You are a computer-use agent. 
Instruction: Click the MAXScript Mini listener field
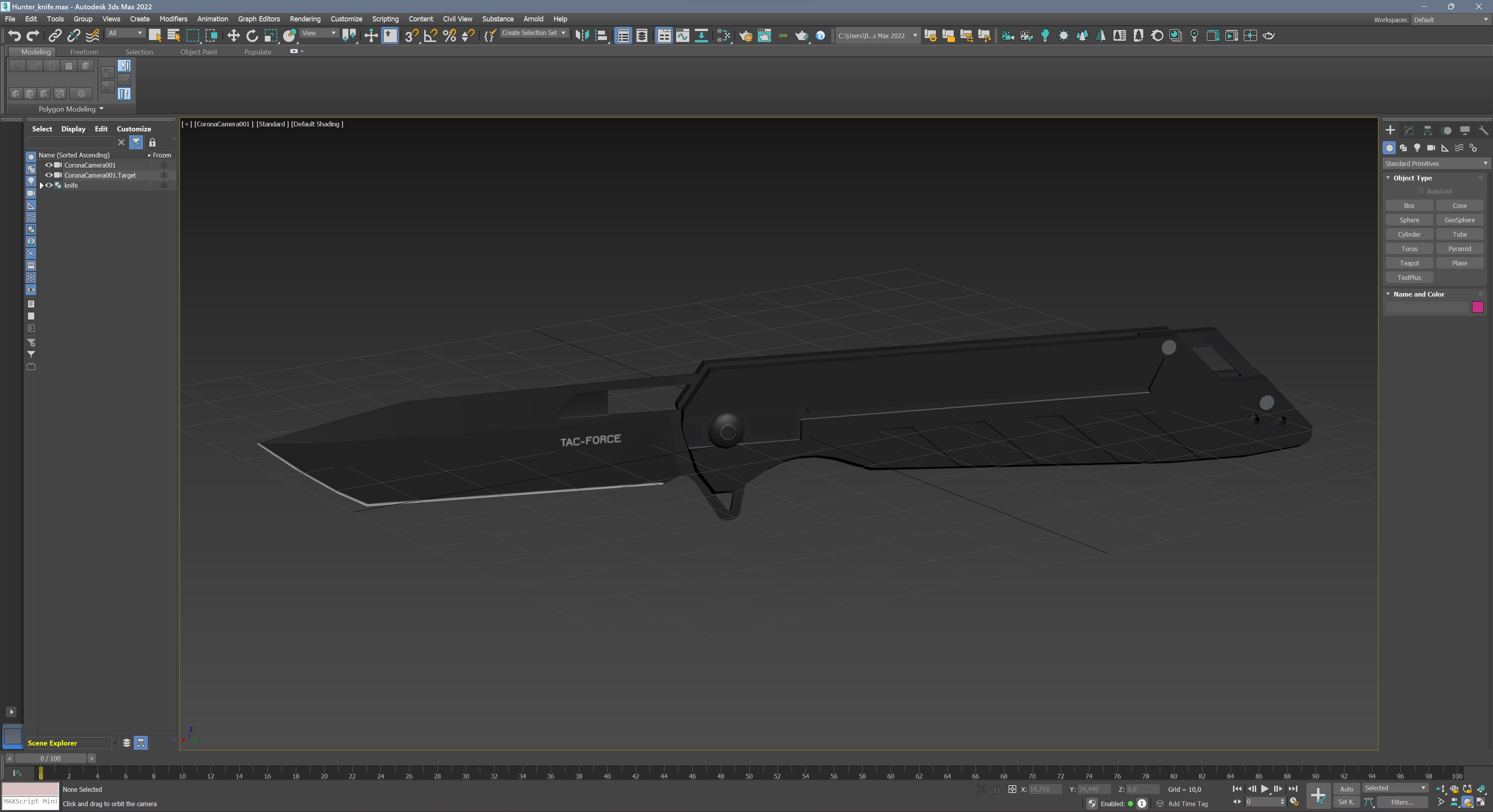30,802
